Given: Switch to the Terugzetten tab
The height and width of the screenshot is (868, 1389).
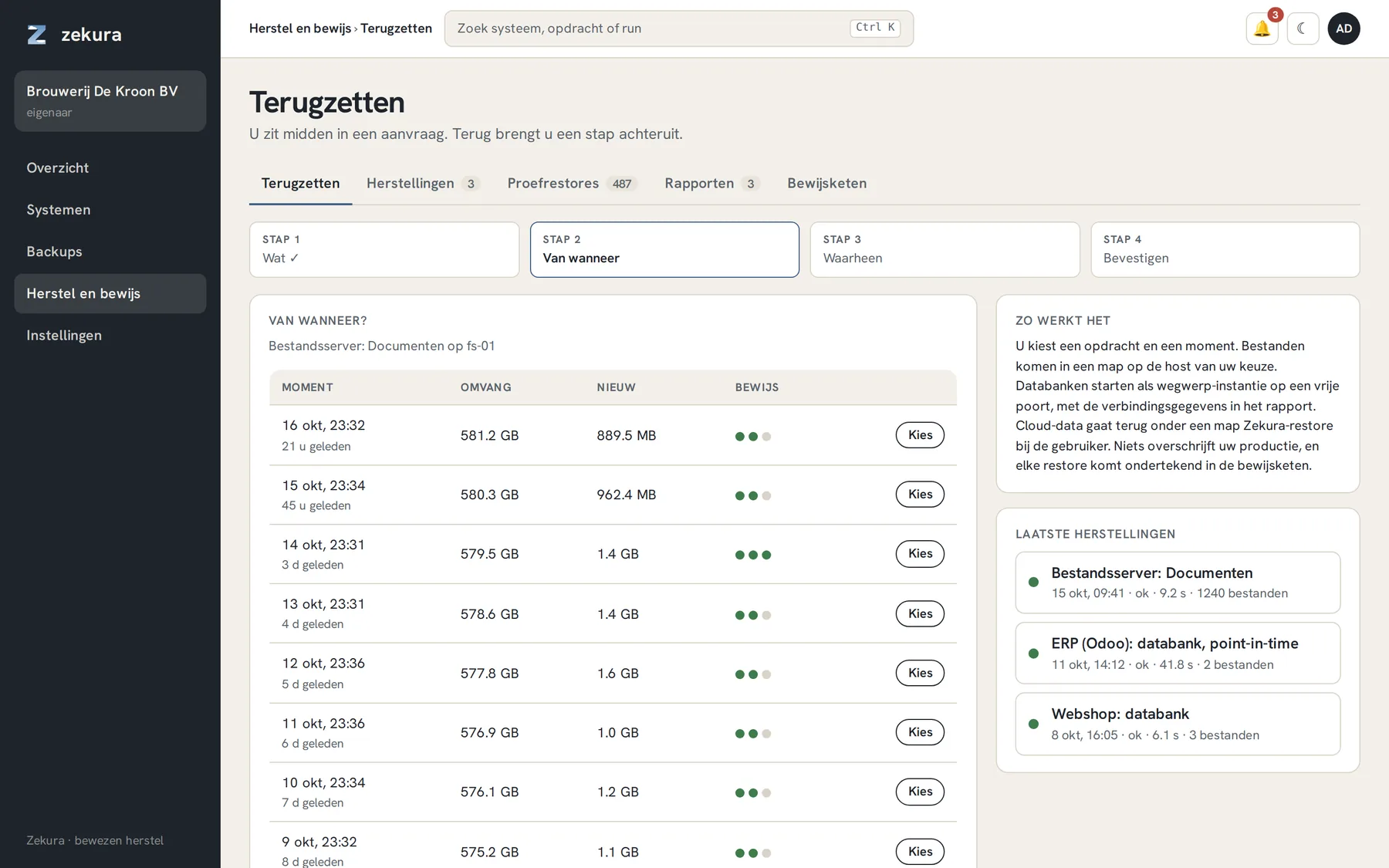Looking at the screenshot, I should tap(300, 184).
